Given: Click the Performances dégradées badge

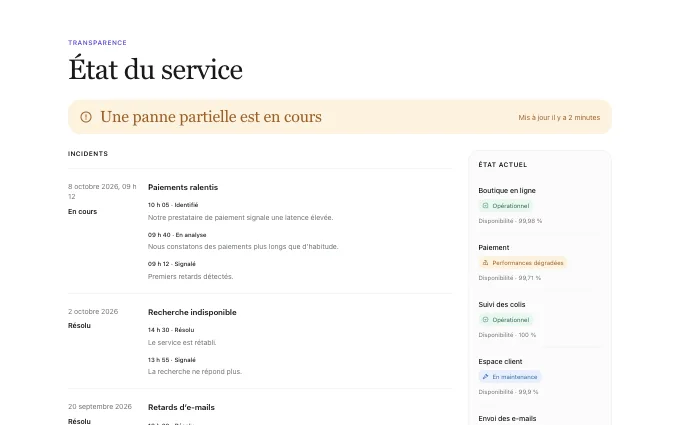Looking at the screenshot, I should [523, 263].
